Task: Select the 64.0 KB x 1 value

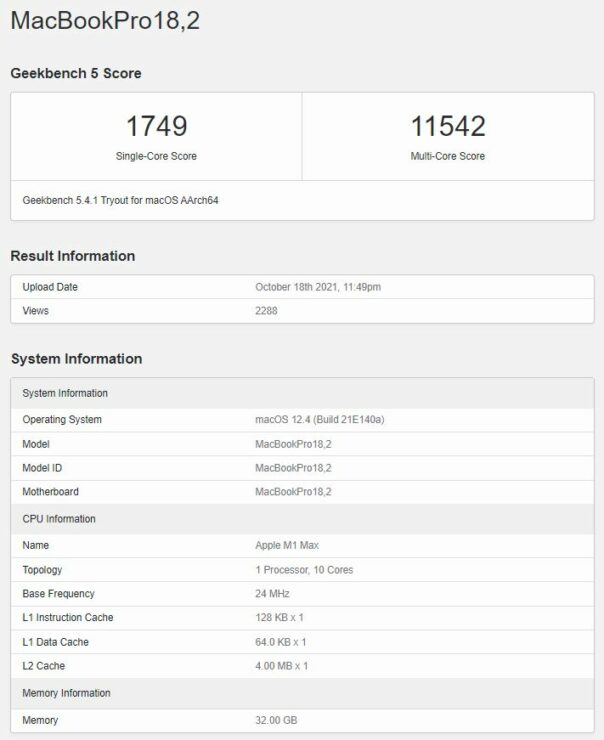Action: pos(281,642)
